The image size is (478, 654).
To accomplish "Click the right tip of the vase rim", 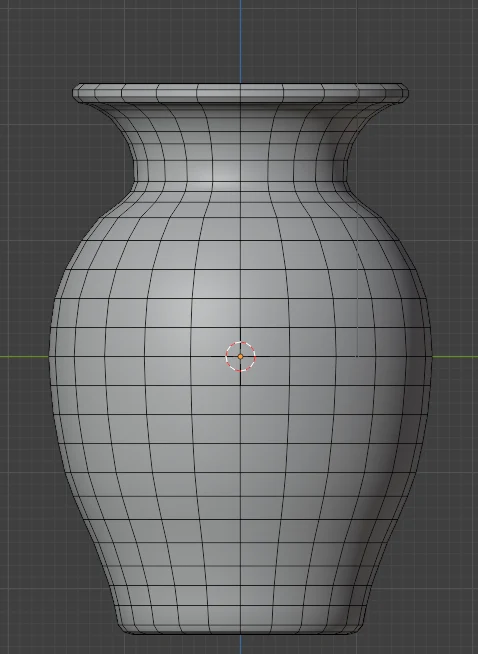I will (x=407, y=93).
